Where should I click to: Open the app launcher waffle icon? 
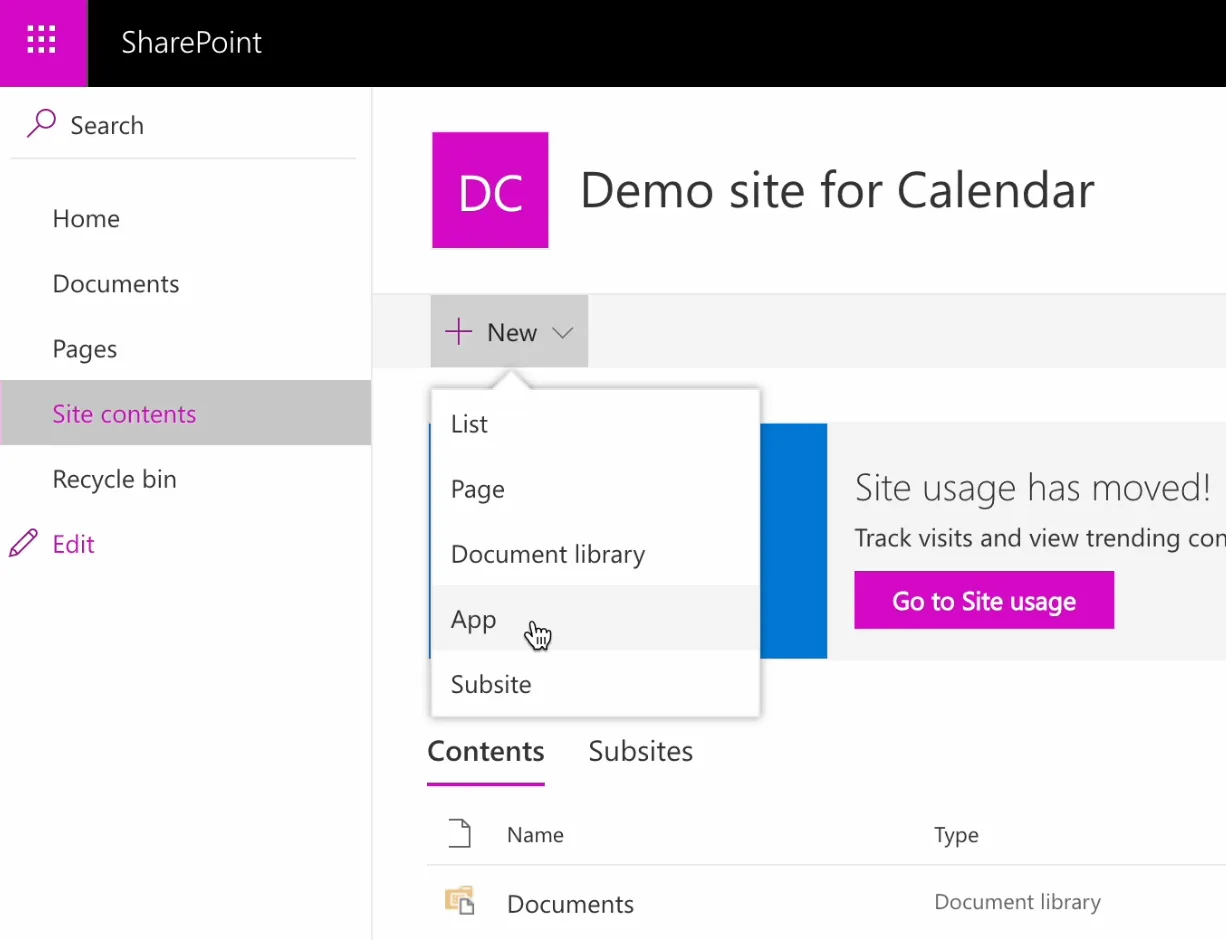[42, 42]
